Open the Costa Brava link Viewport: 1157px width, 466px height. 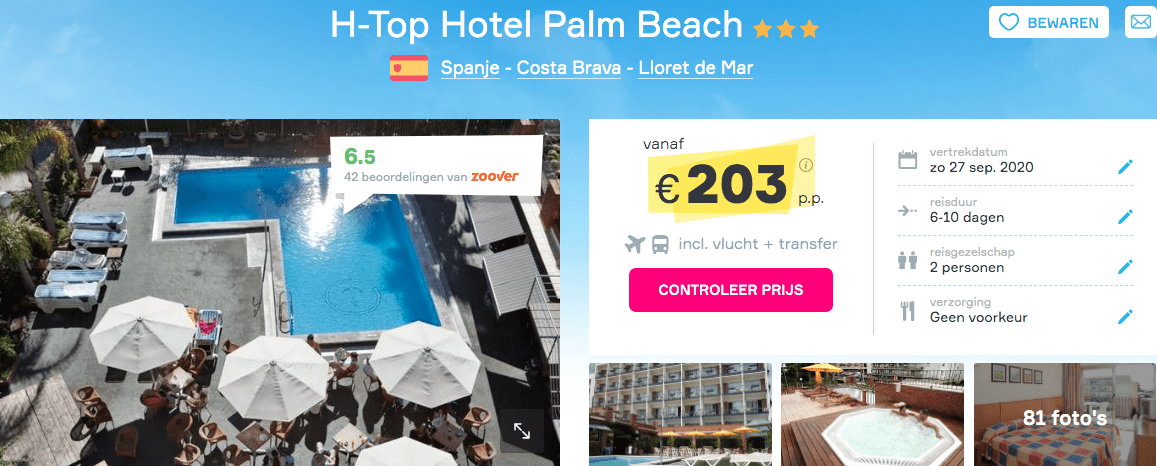coord(569,69)
